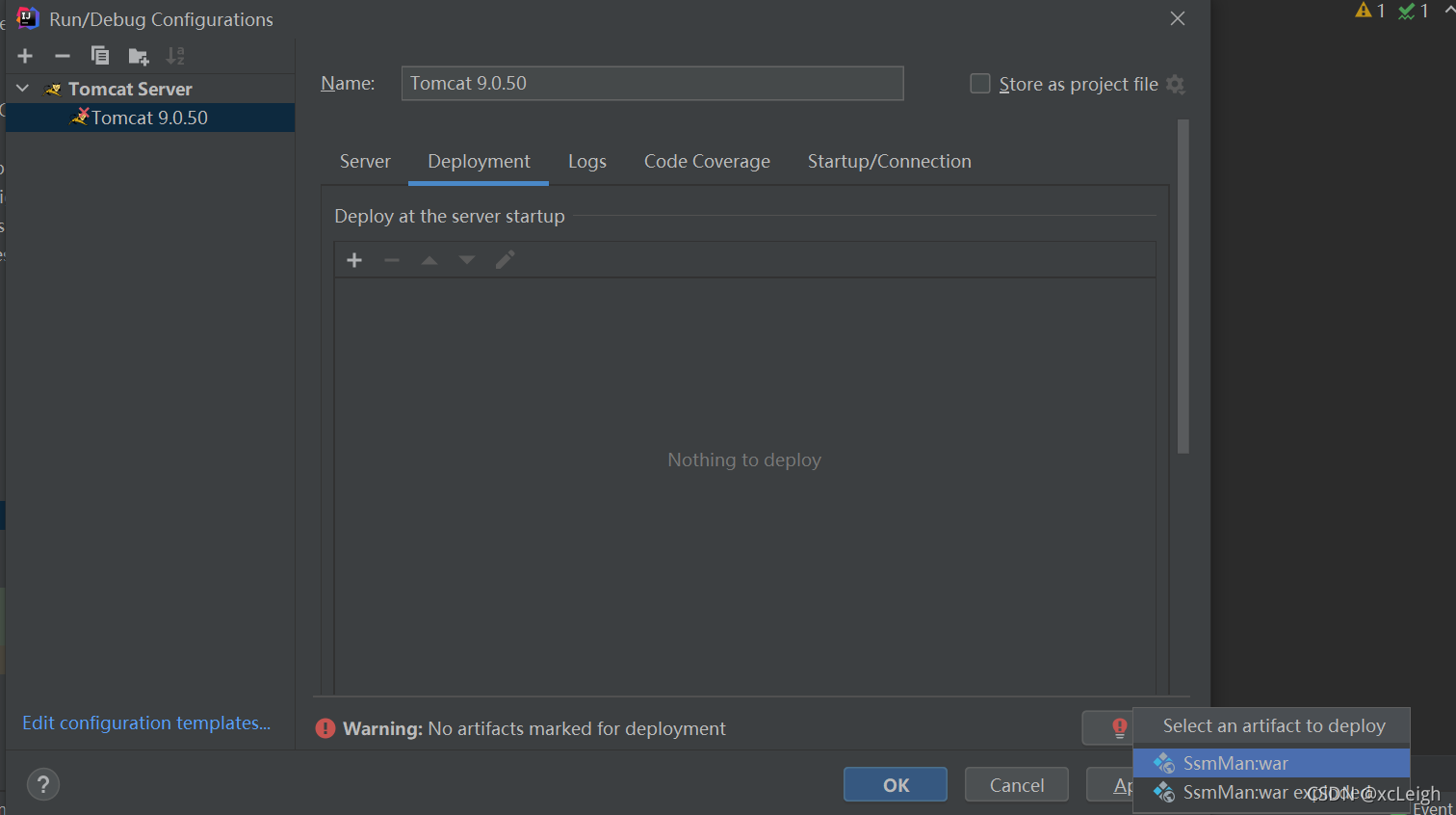Sort configurations alphabetically
Screen dimensions: 1456x815
click(x=175, y=56)
